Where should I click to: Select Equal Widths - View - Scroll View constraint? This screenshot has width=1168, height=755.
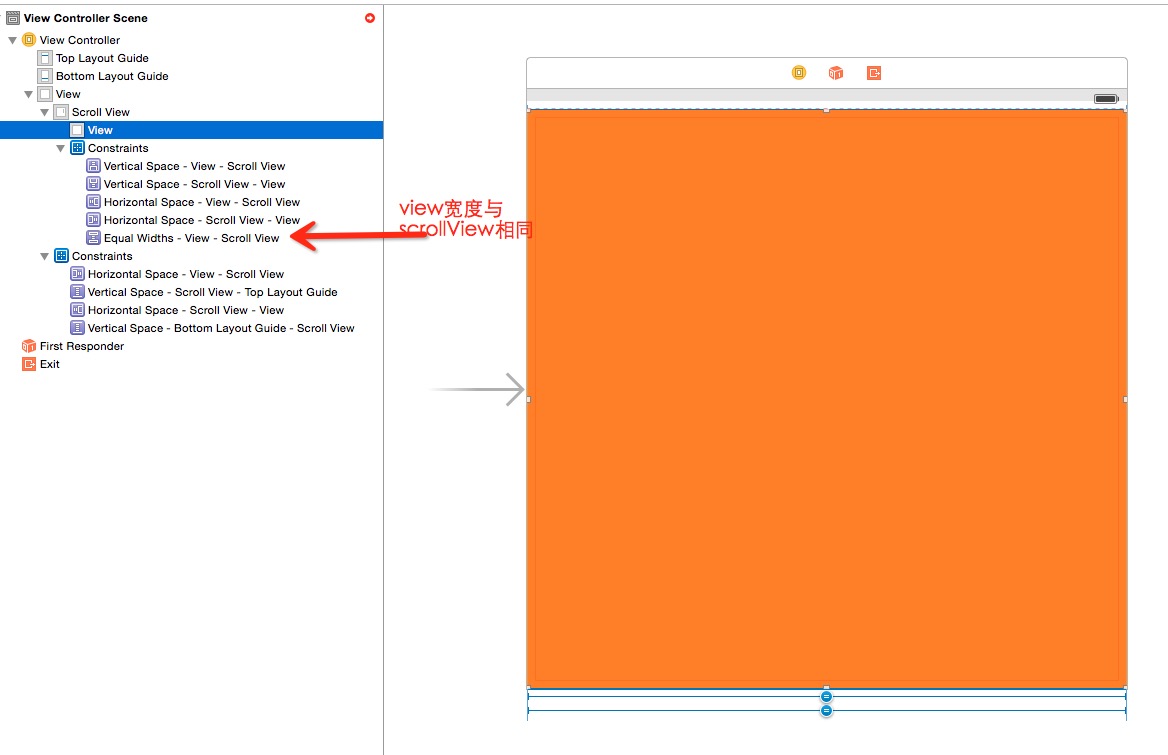[x=191, y=238]
